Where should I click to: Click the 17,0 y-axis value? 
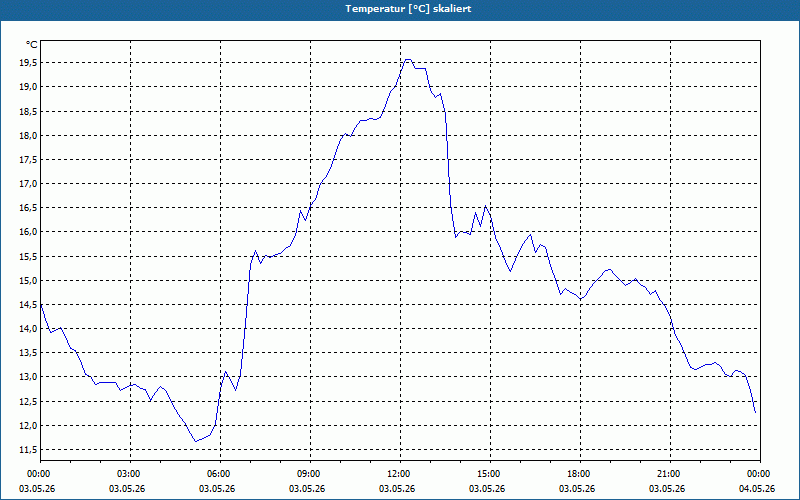[x=29, y=184]
